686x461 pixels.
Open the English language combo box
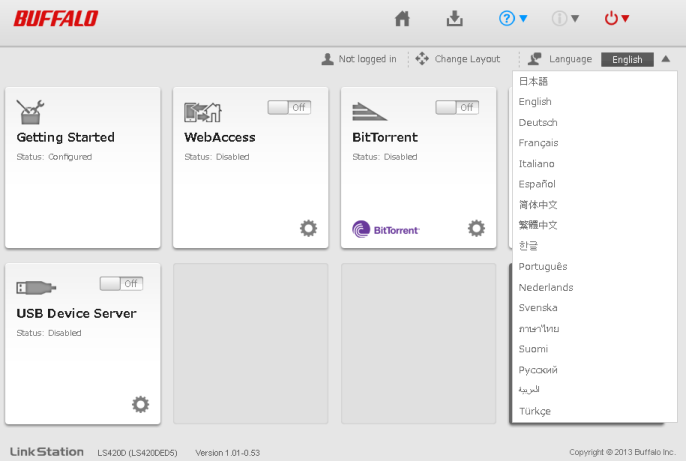click(627, 59)
